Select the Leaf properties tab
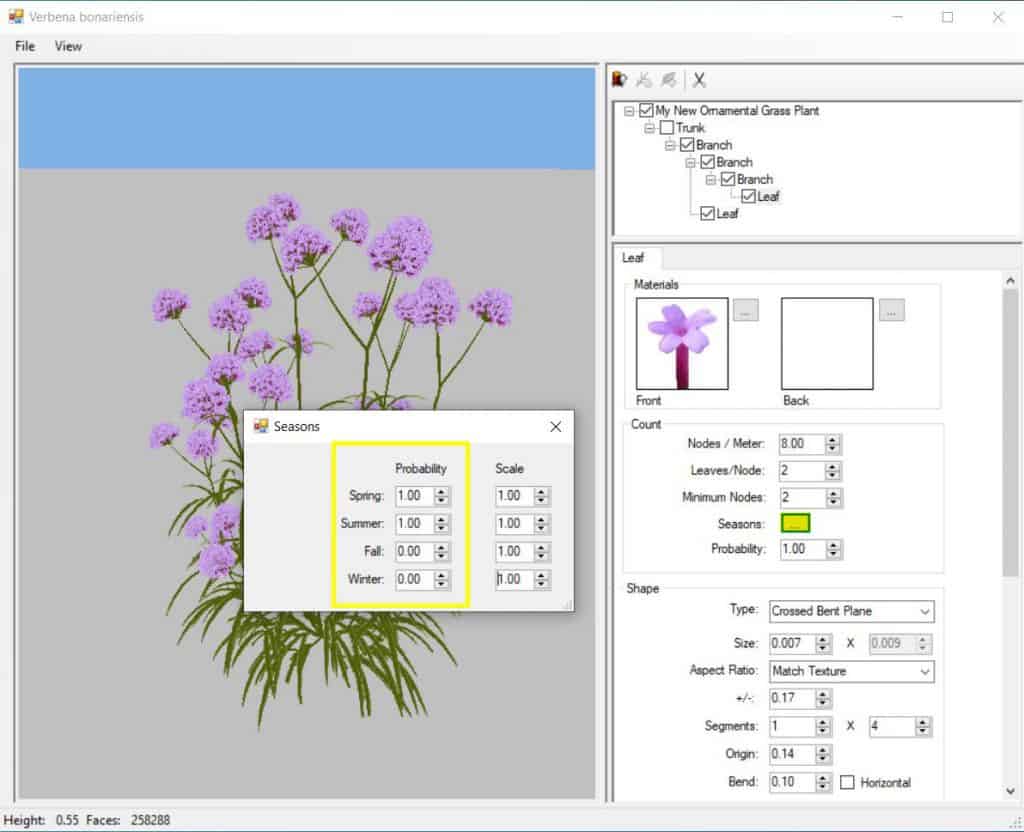The image size is (1024, 832). point(633,258)
